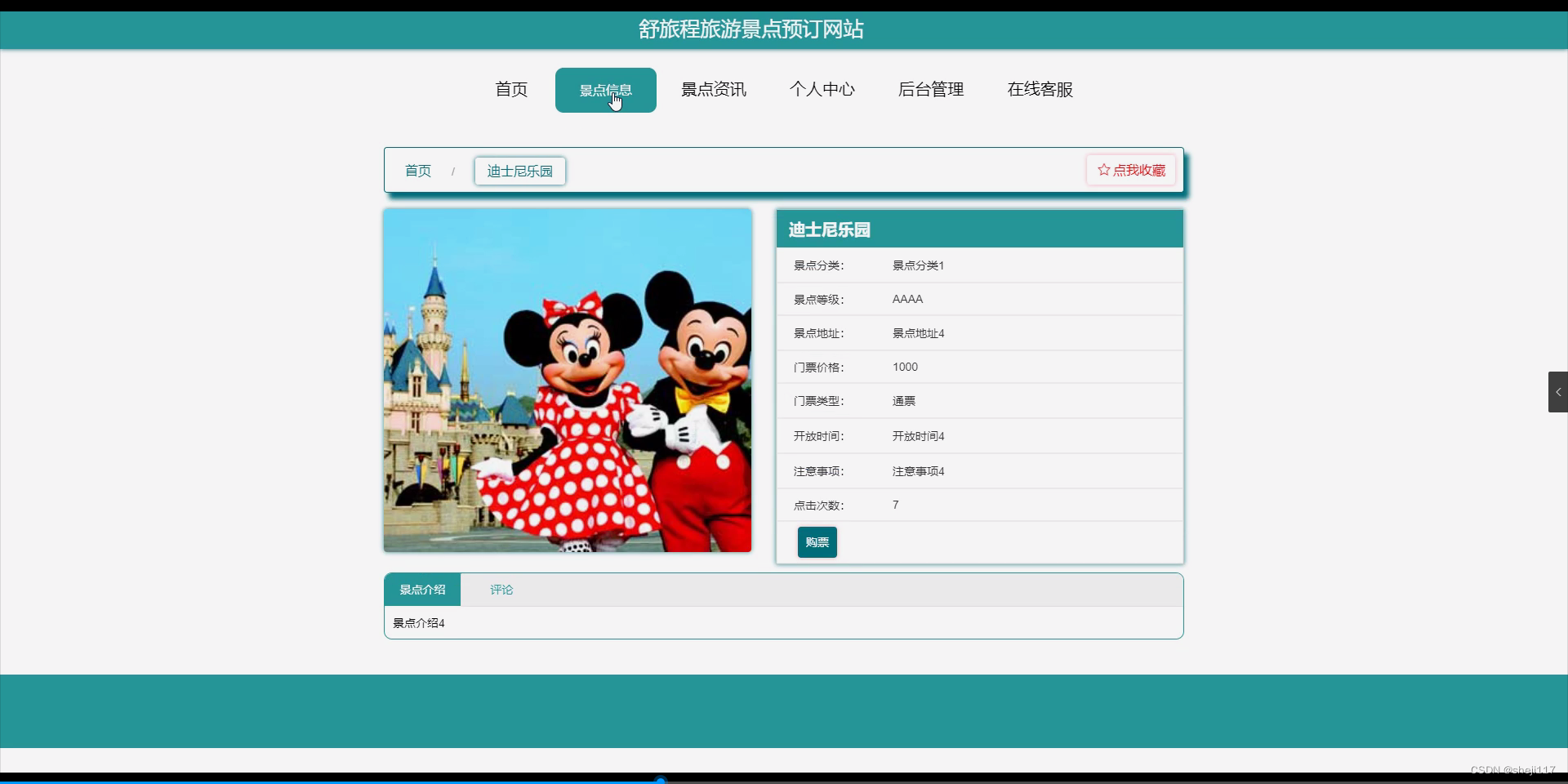Go to 个人中心 via the navigation bar

[823, 90]
